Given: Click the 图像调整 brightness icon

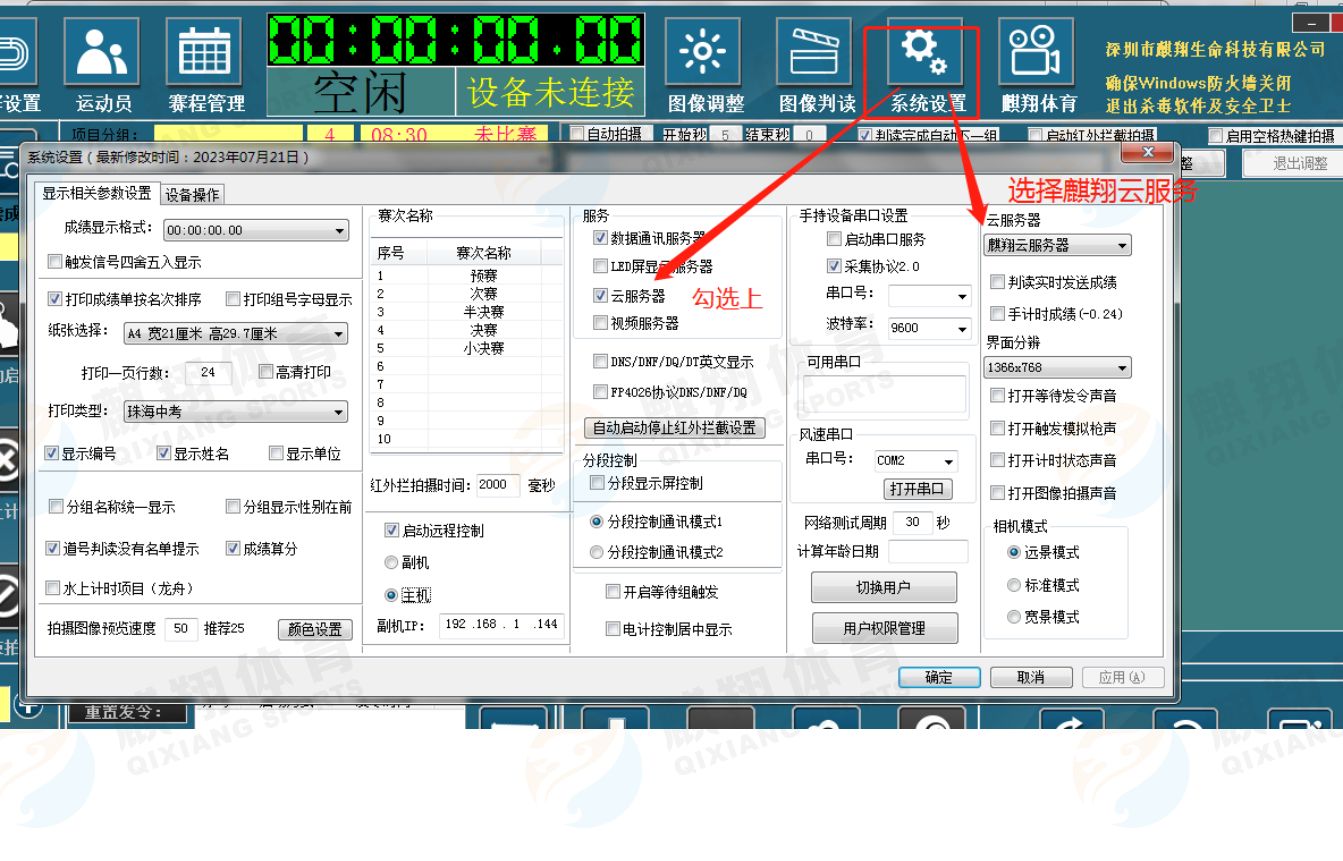Looking at the screenshot, I should tap(706, 52).
